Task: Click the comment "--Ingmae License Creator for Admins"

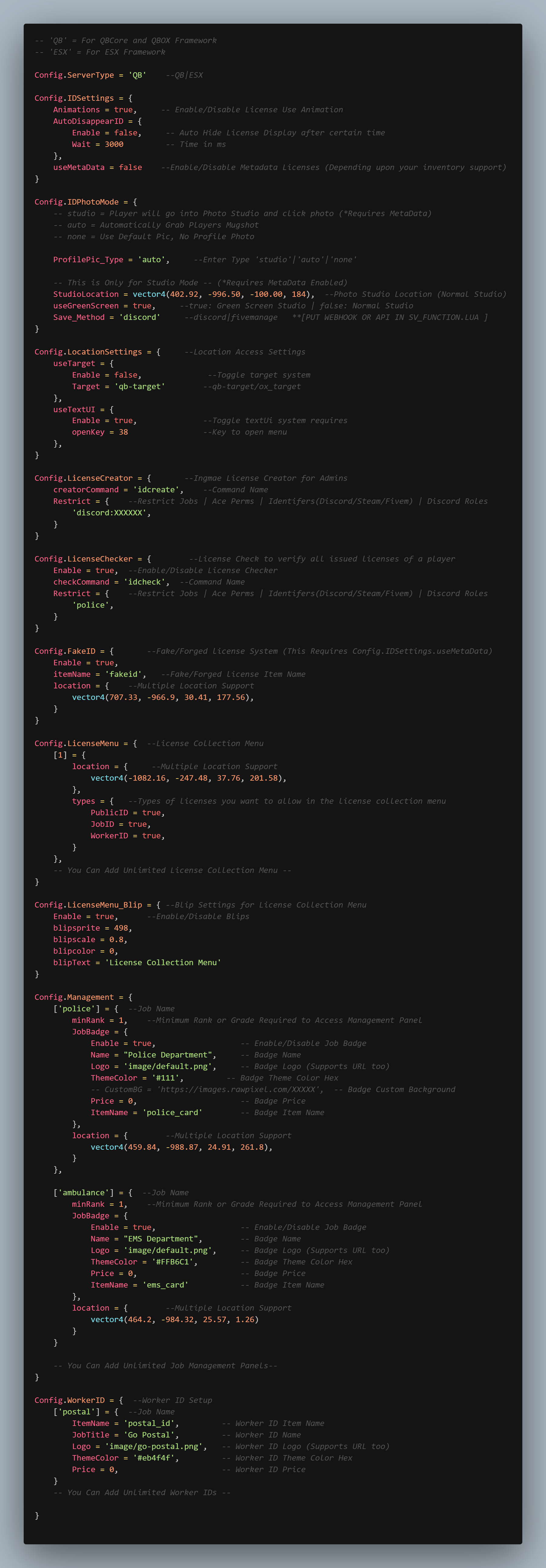Action: pyautogui.click(x=266, y=479)
